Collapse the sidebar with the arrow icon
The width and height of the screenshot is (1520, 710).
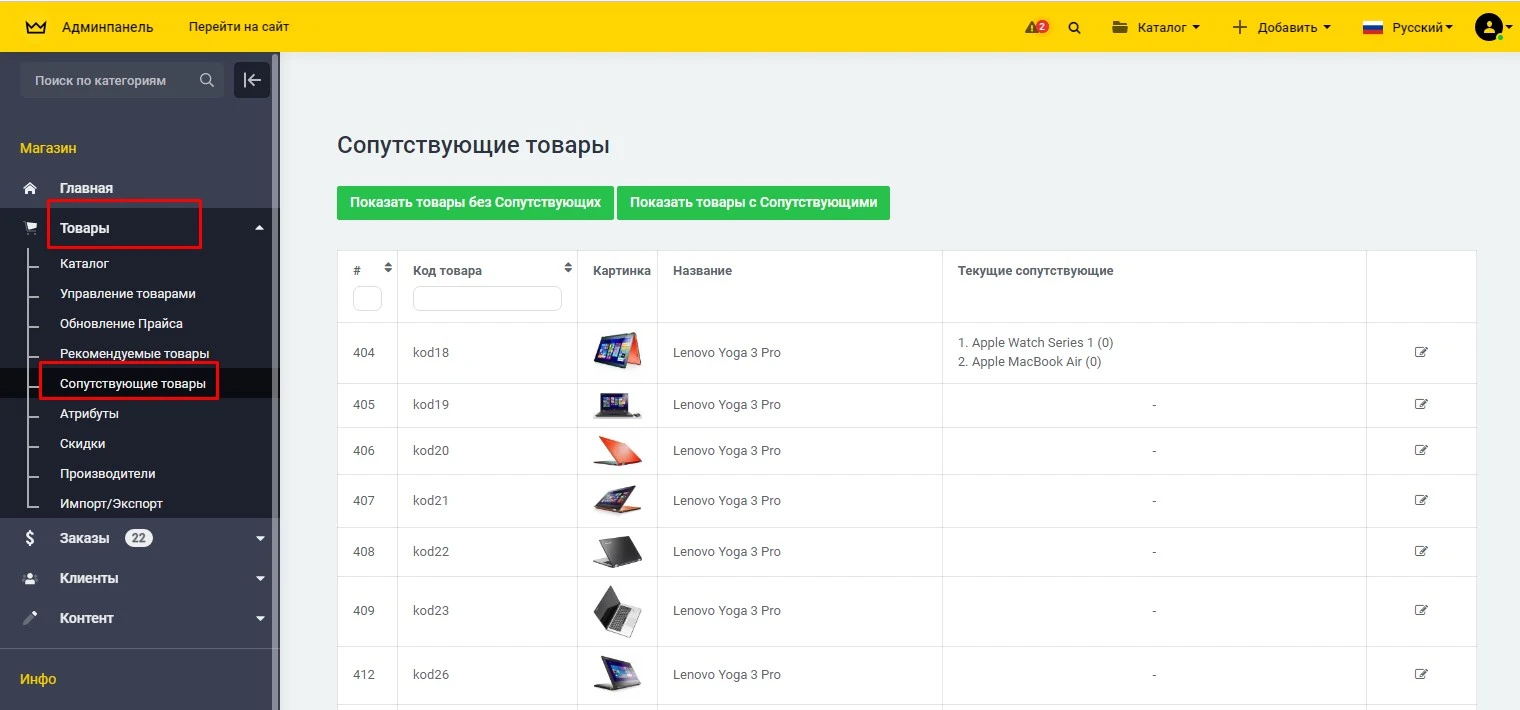coord(252,80)
